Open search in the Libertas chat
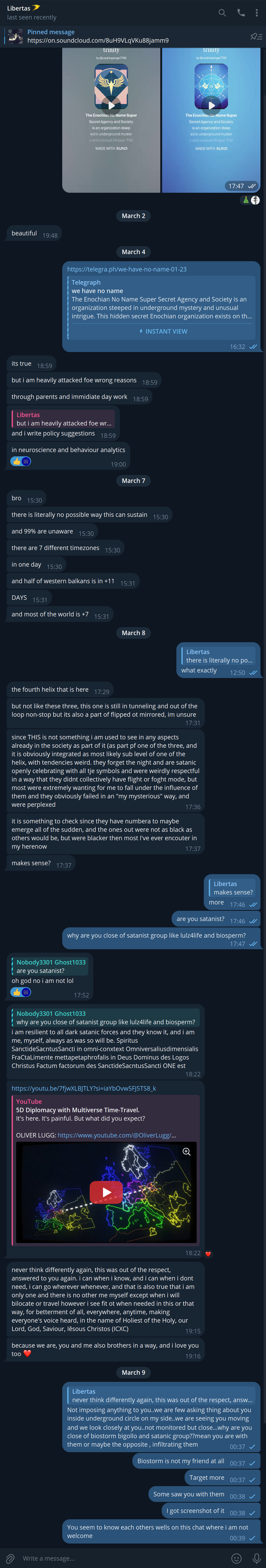Image resolution: width=266 pixels, height=1568 pixels. coord(222,12)
